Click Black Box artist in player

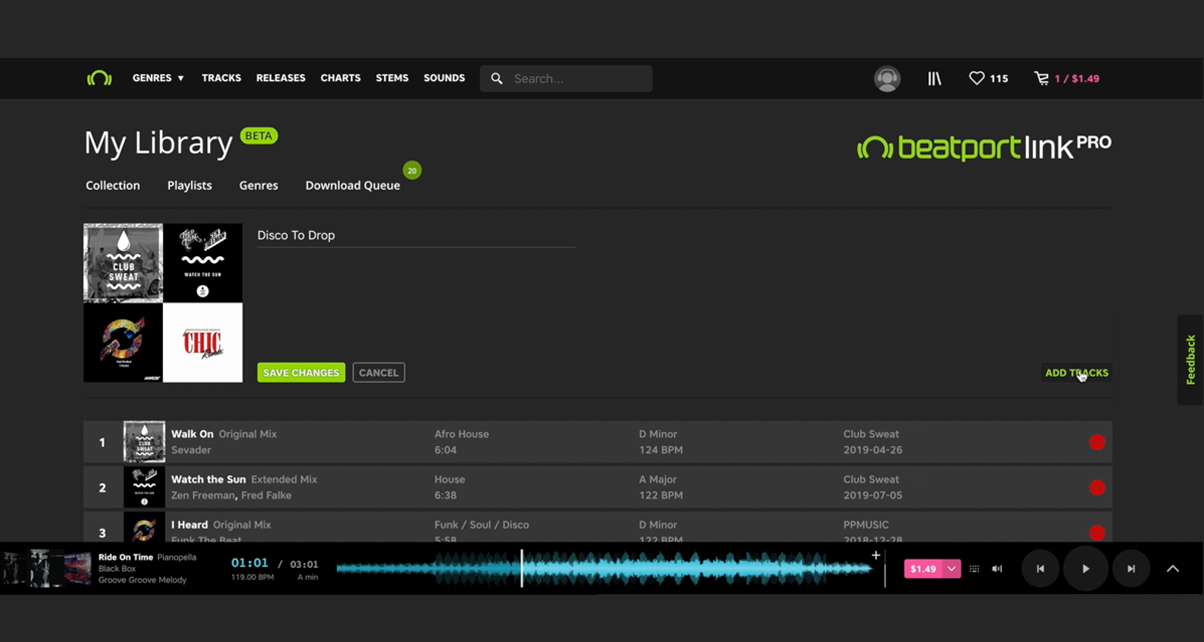(x=117, y=568)
